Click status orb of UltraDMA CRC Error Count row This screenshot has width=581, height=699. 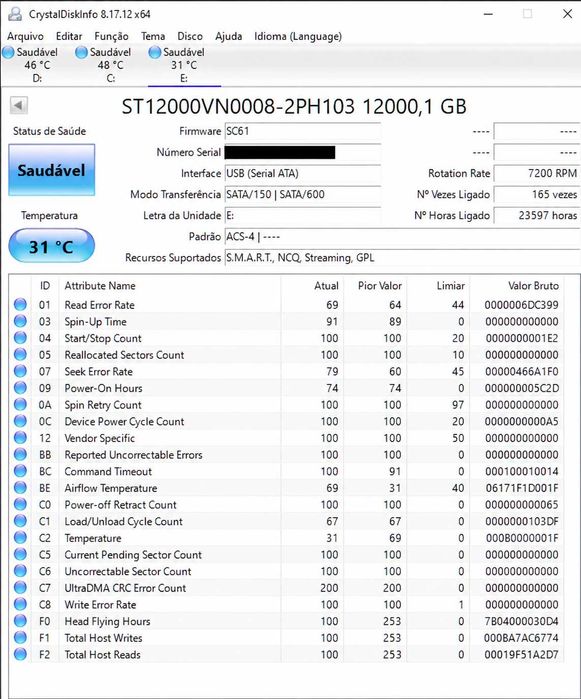pos(20,587)
